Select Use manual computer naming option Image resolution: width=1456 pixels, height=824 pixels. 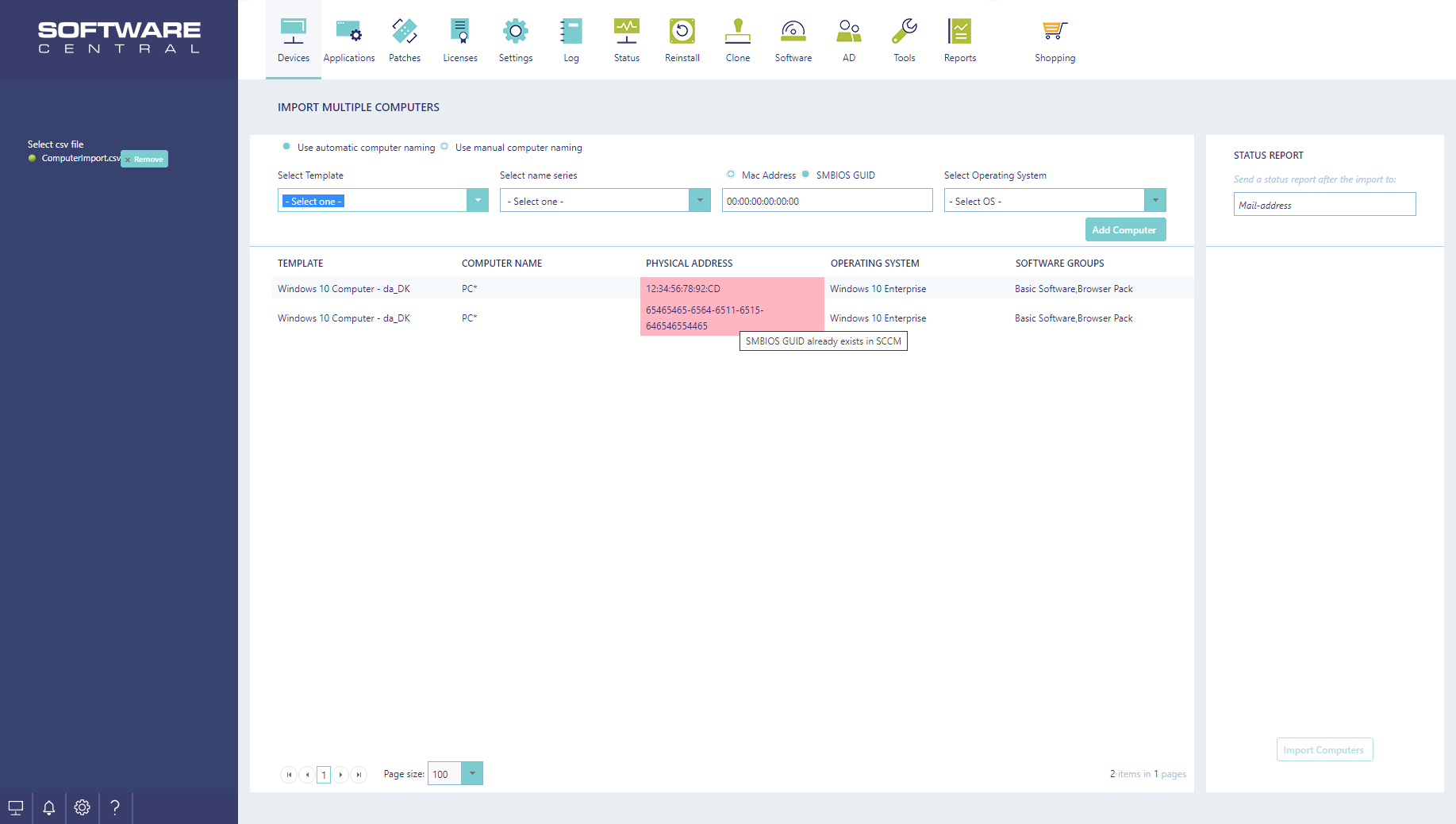coord(445,147)
